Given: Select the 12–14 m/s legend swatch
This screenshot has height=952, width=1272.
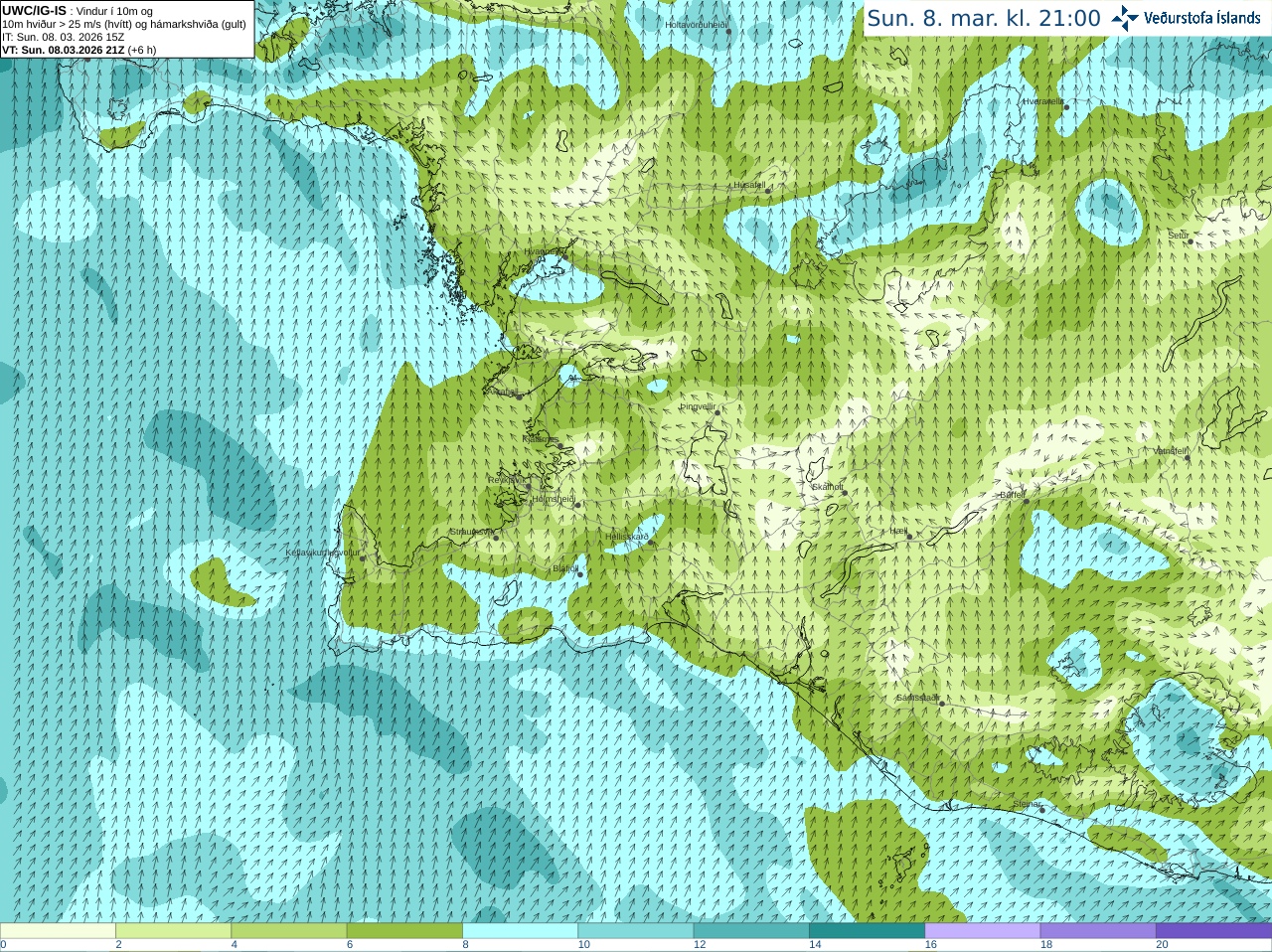Looking at the screenshot, I should (x=751, y=931).
